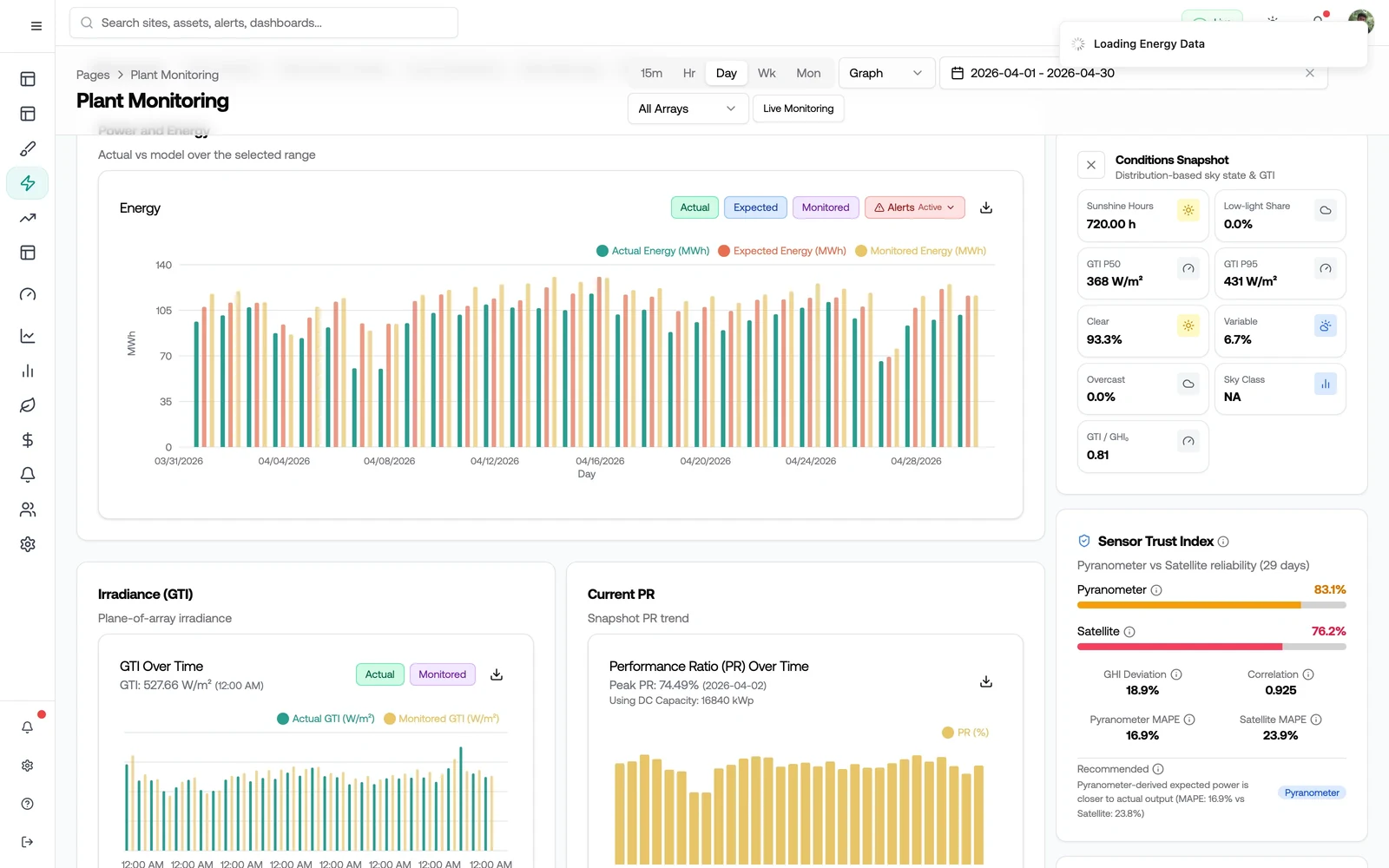Click the gauge meter sidebar icon
The image size is (1389, 868).
click(x=28, y=294)
